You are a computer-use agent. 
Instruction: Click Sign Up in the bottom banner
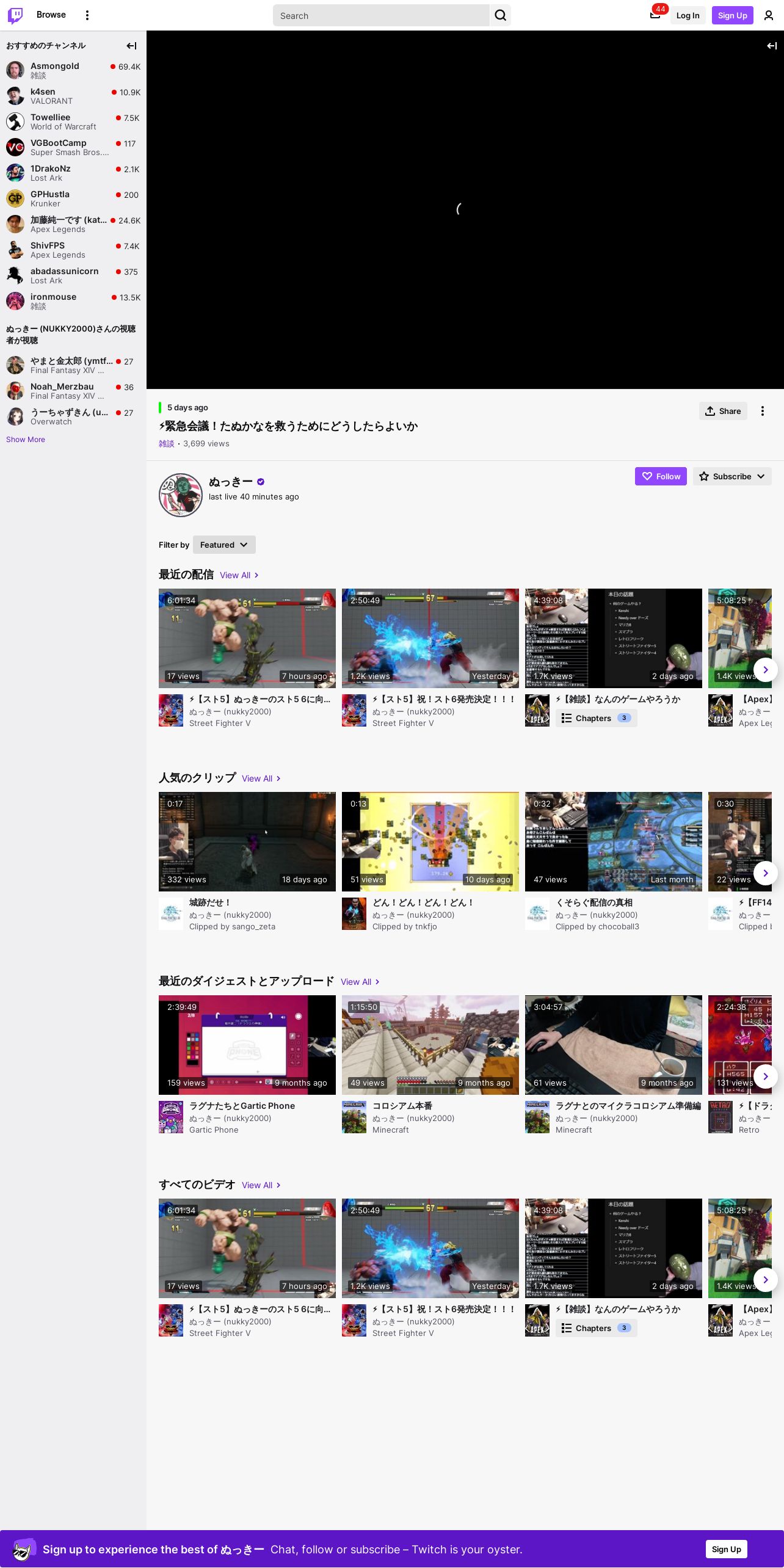(727, 1549)
